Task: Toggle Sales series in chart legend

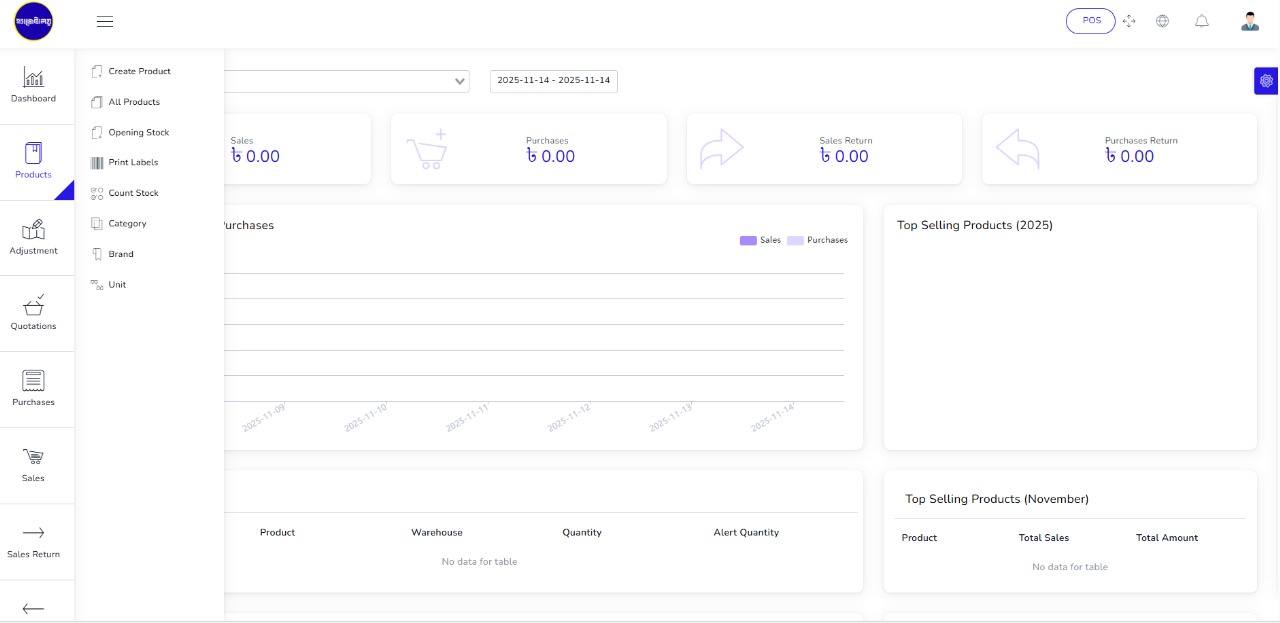Action: [x=760, y=240]
